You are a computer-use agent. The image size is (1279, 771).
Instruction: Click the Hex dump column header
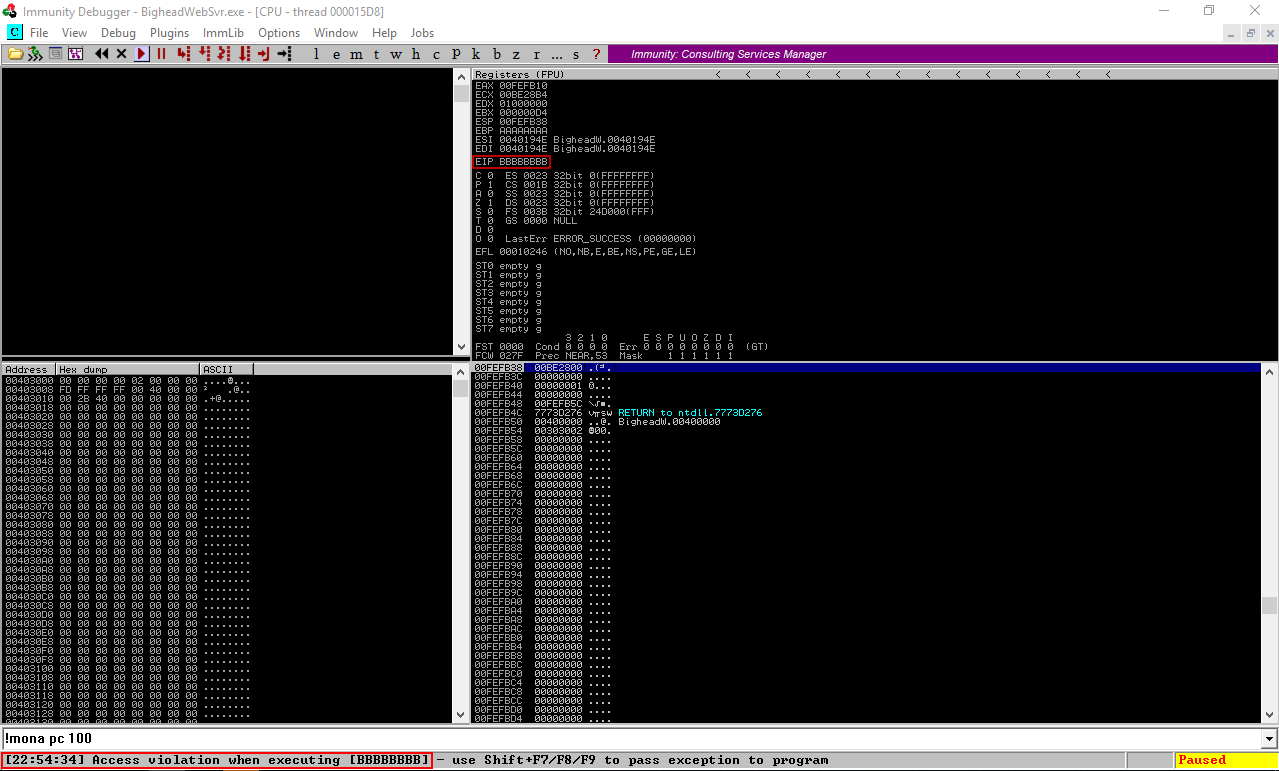[128, 370]
